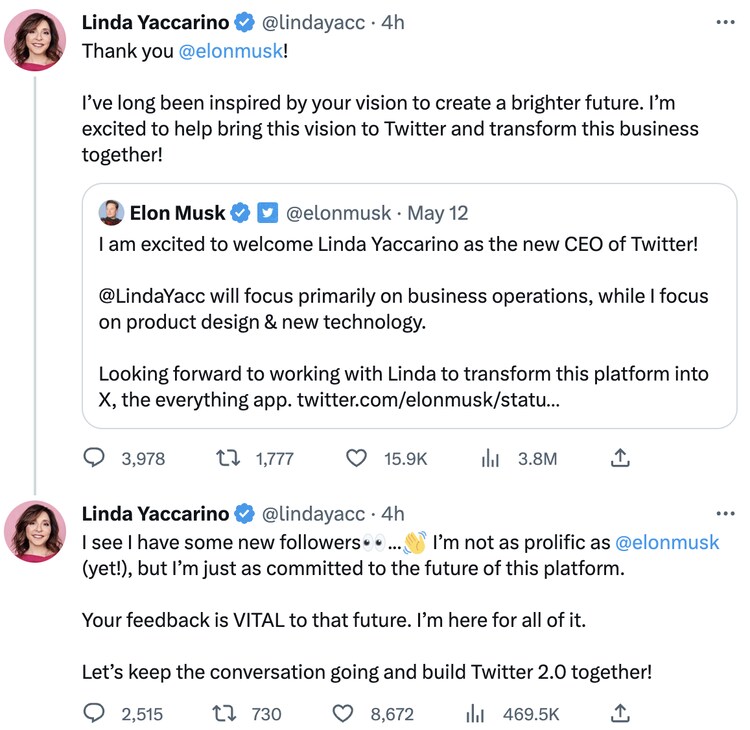The width and height of the screenshot is (750, 730).
Task: Like the tweet with 8,672 likes
Action: point(343,713)
